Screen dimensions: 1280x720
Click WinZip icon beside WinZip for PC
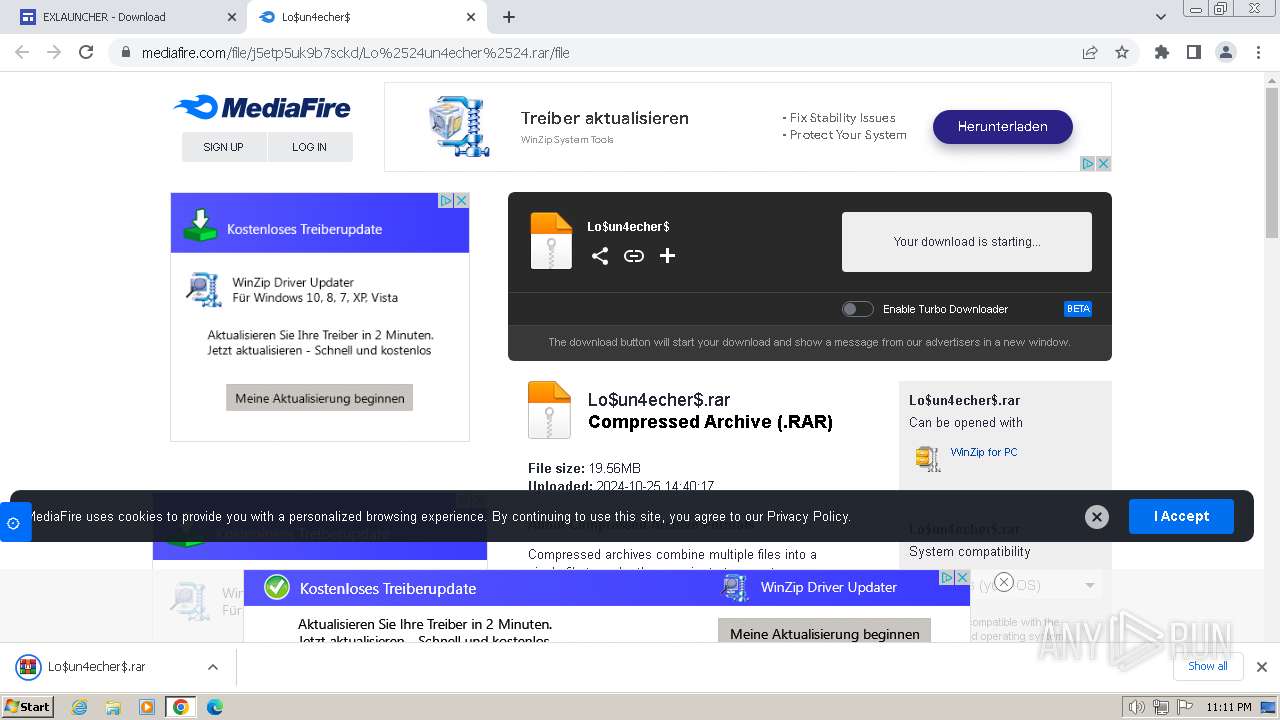(x=928, y=458)
